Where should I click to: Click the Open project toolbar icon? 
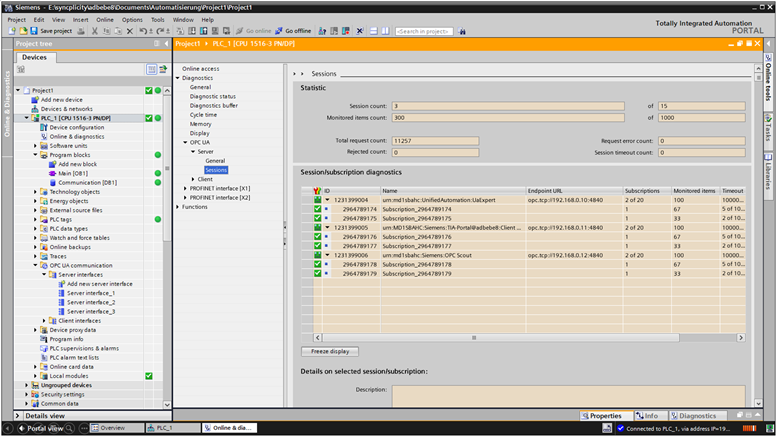point(23,31)
